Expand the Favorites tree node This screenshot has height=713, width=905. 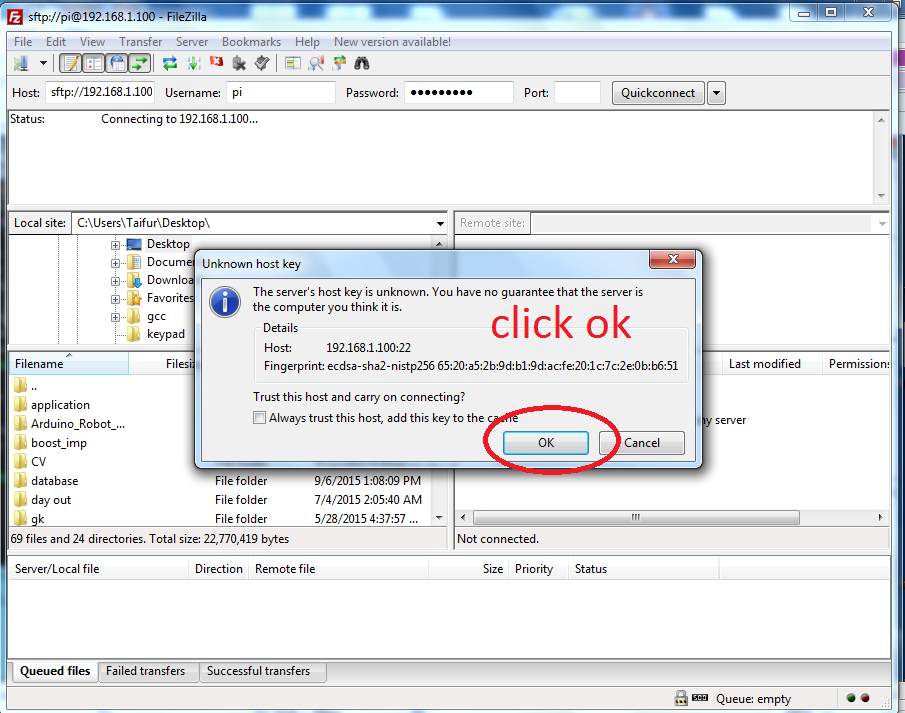[115, 299]
